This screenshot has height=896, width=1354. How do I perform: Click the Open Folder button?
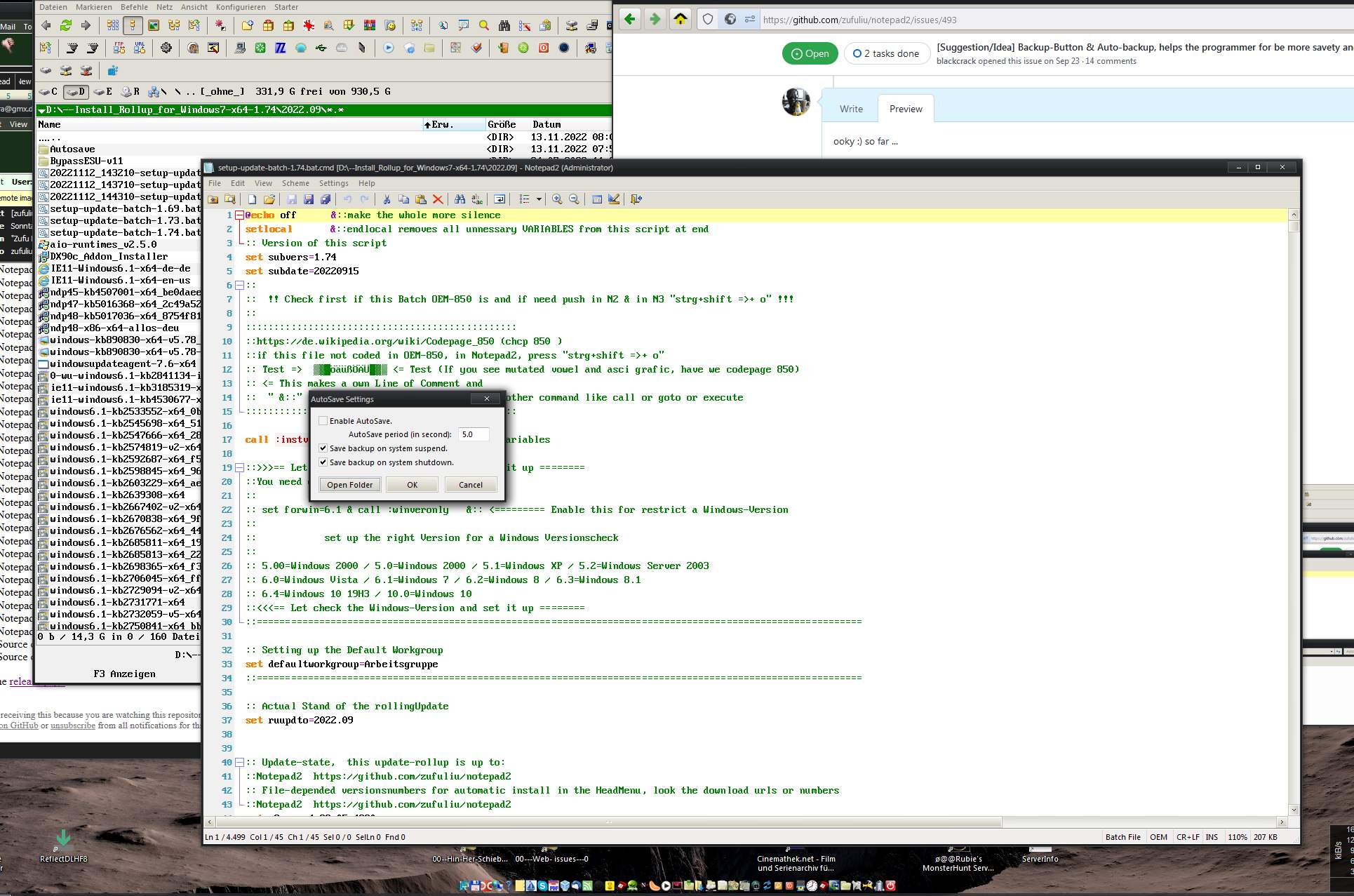coord(350,485)
